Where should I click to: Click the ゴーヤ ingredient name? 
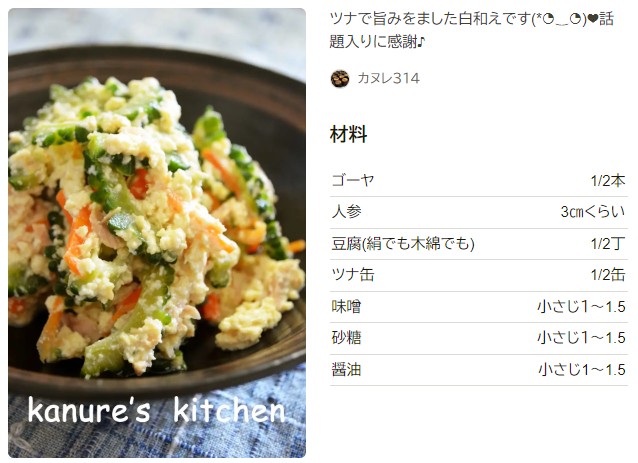point(352,180)
